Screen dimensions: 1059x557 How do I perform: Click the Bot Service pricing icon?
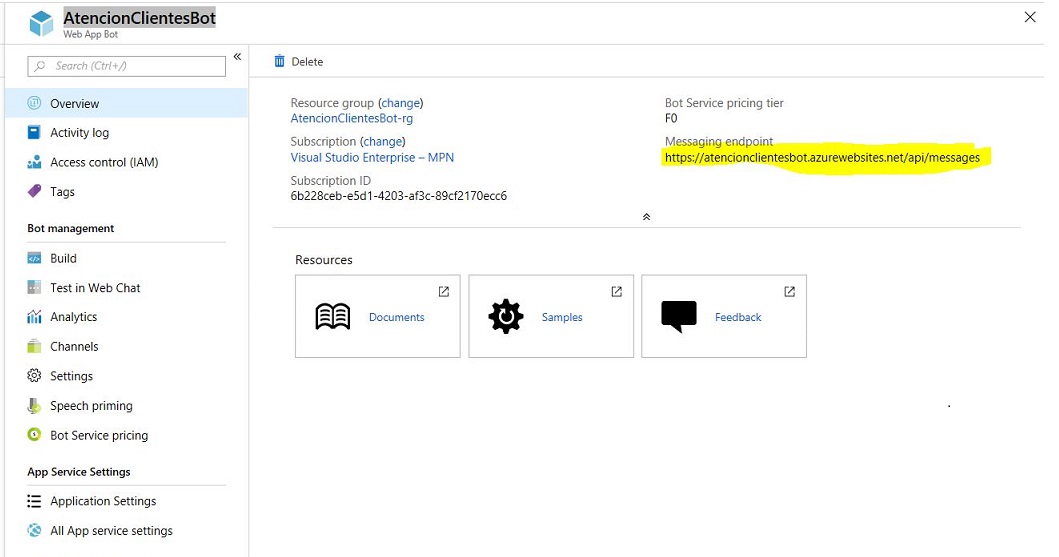34,435
